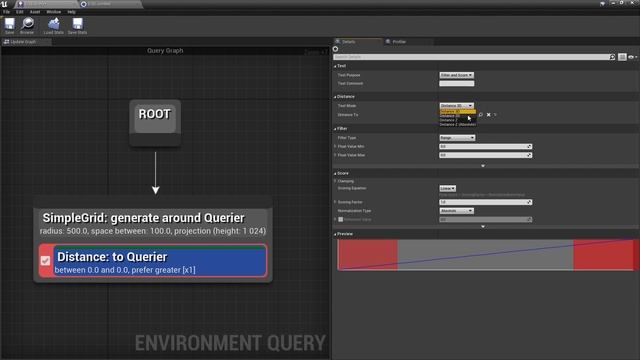
Task: Open the Help menu
Action: 71,12
